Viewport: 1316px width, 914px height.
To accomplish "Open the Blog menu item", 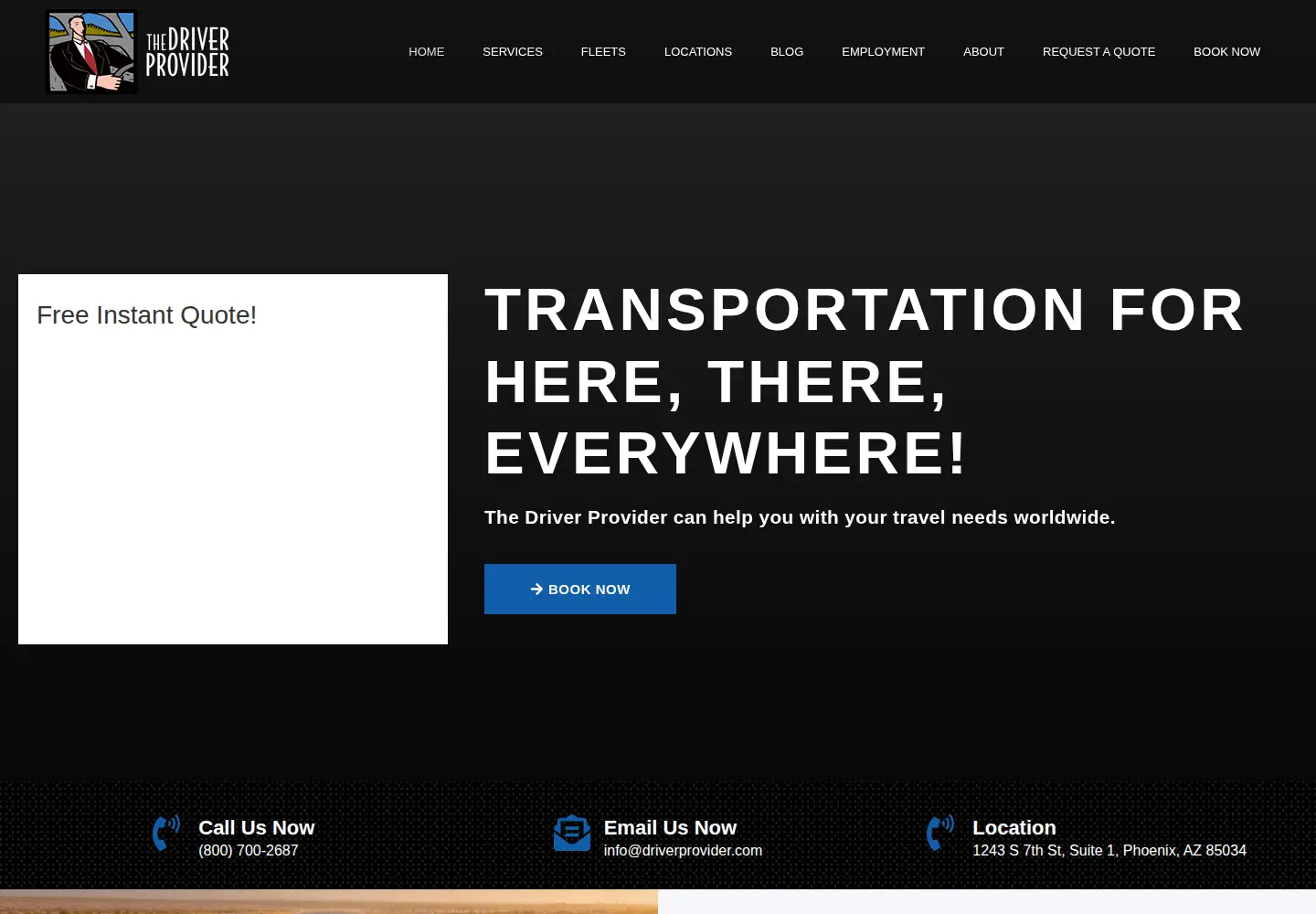I will tap(787, 52).
